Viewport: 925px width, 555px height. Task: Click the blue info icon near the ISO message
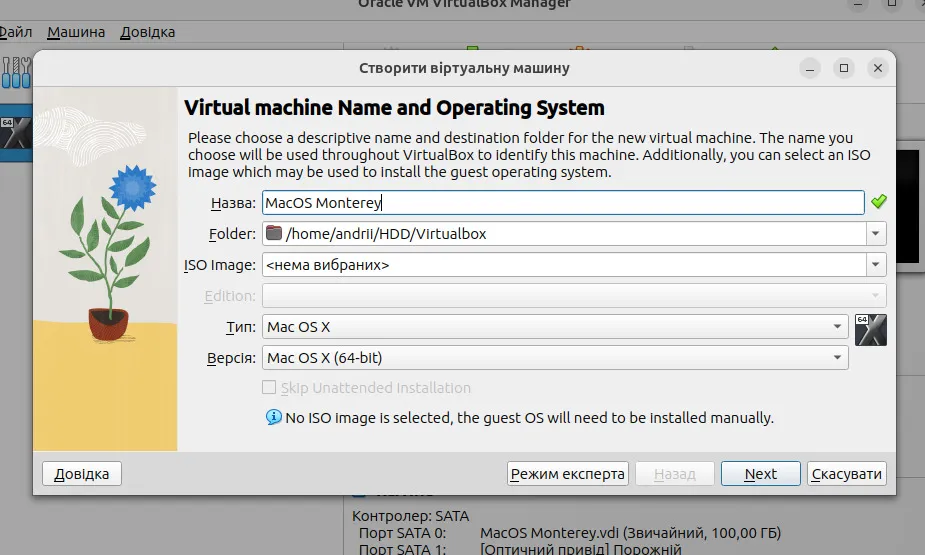coord(273,418)
